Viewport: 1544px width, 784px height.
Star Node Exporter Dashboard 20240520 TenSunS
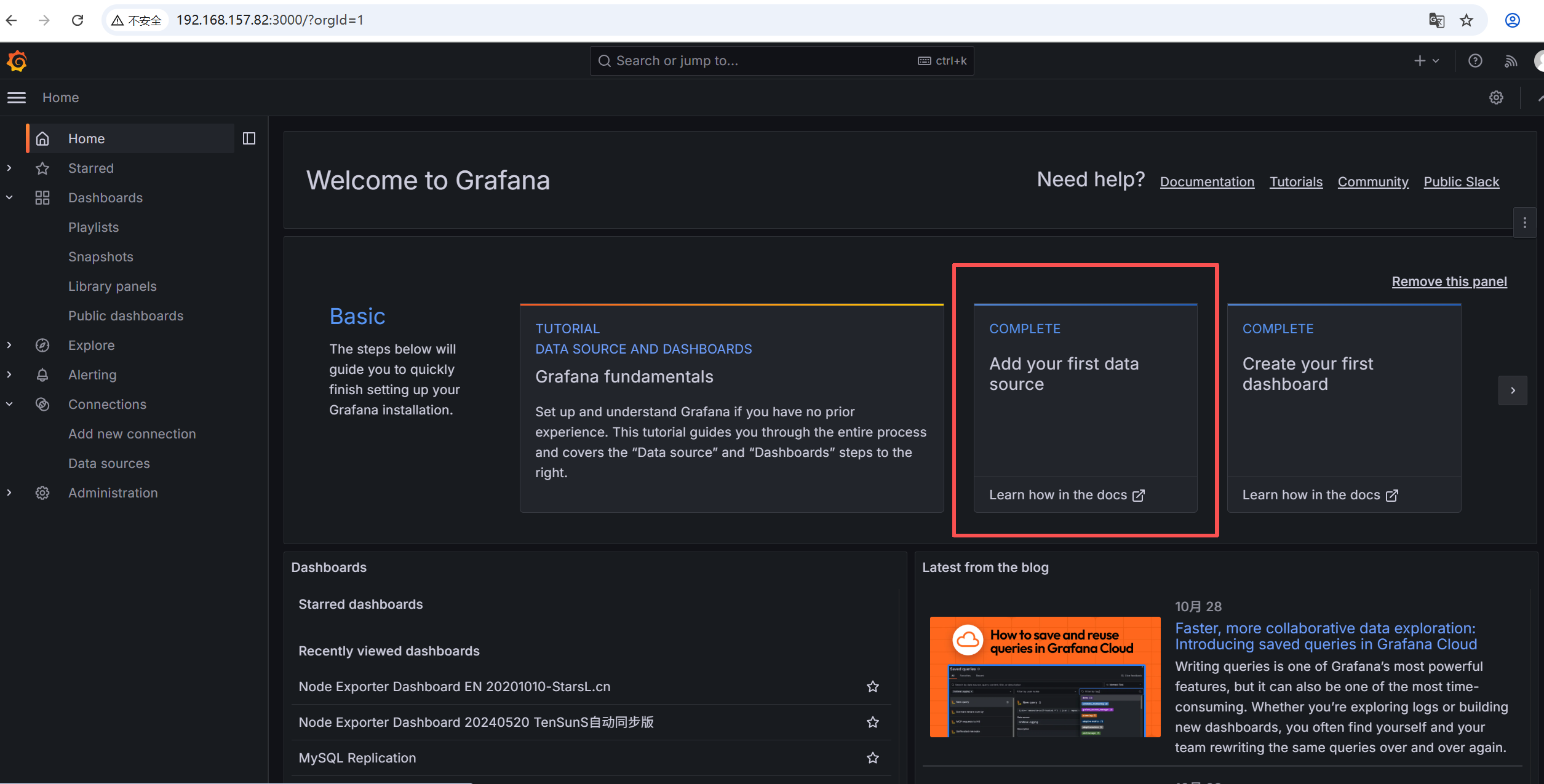click(872, 722)
